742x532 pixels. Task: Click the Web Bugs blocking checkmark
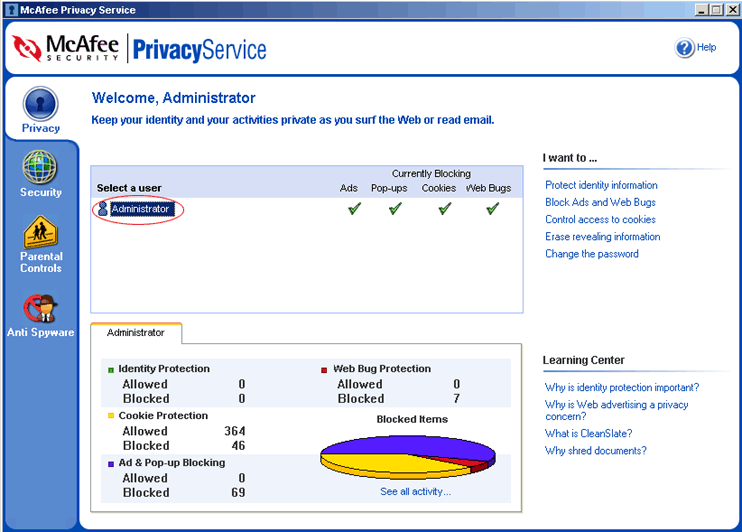pos(493,208)
